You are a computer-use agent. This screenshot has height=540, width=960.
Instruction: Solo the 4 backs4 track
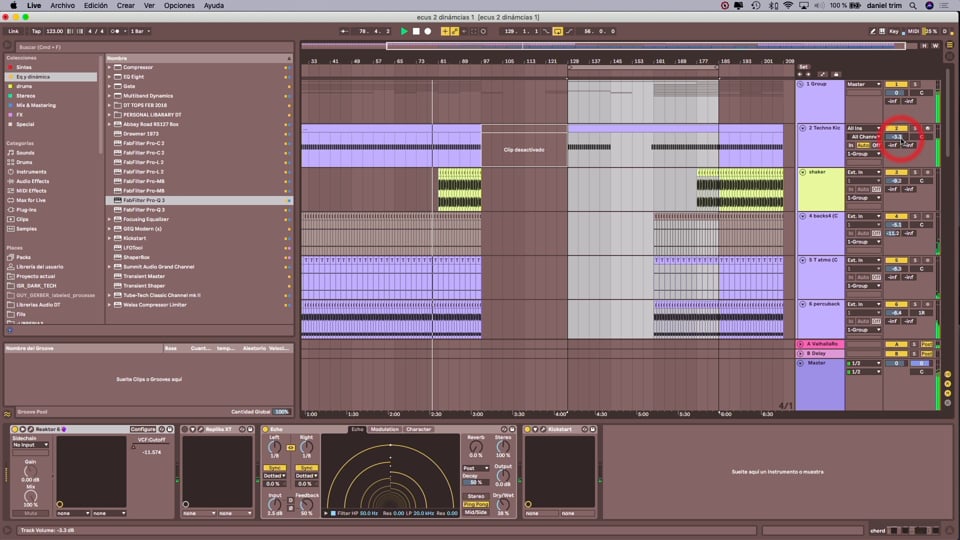pos(915,216)
